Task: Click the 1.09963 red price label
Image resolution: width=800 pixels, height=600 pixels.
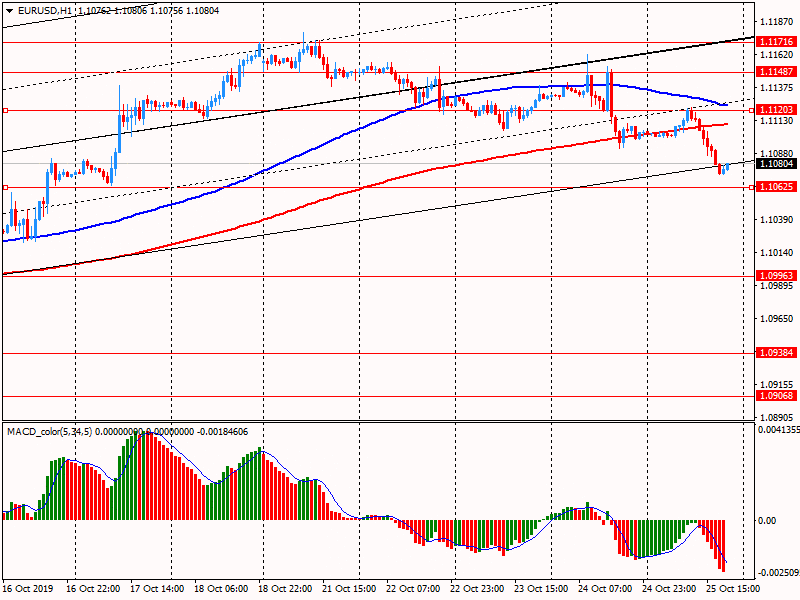Action: pos(776,275)
